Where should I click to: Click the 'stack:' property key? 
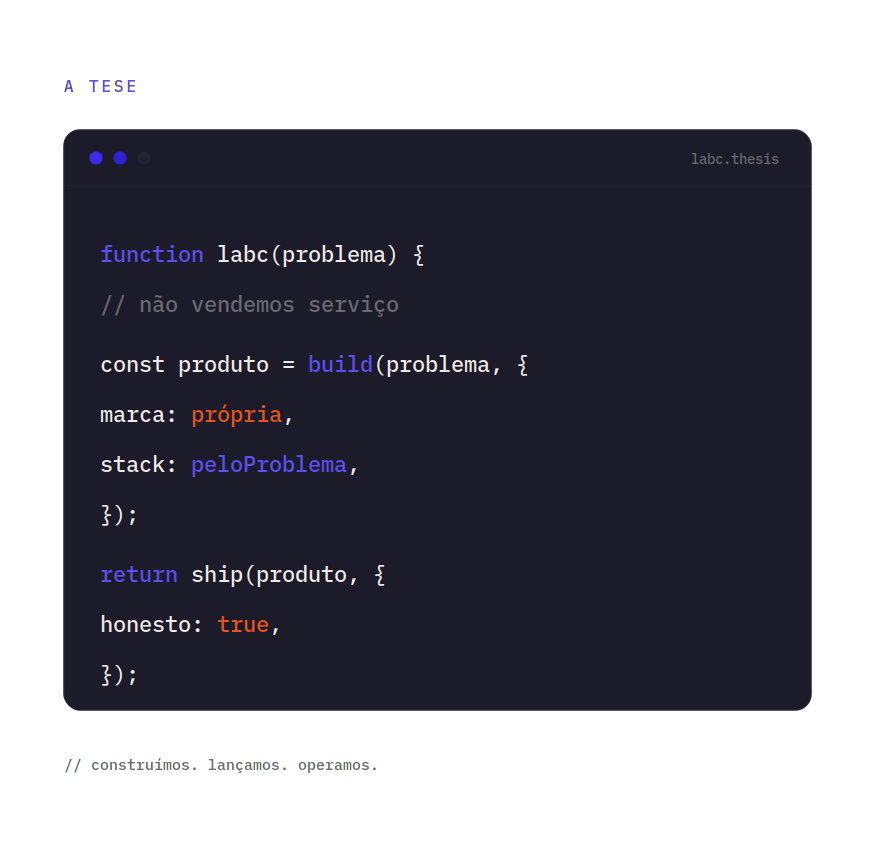pyautogui.click(x=138, y=465)
